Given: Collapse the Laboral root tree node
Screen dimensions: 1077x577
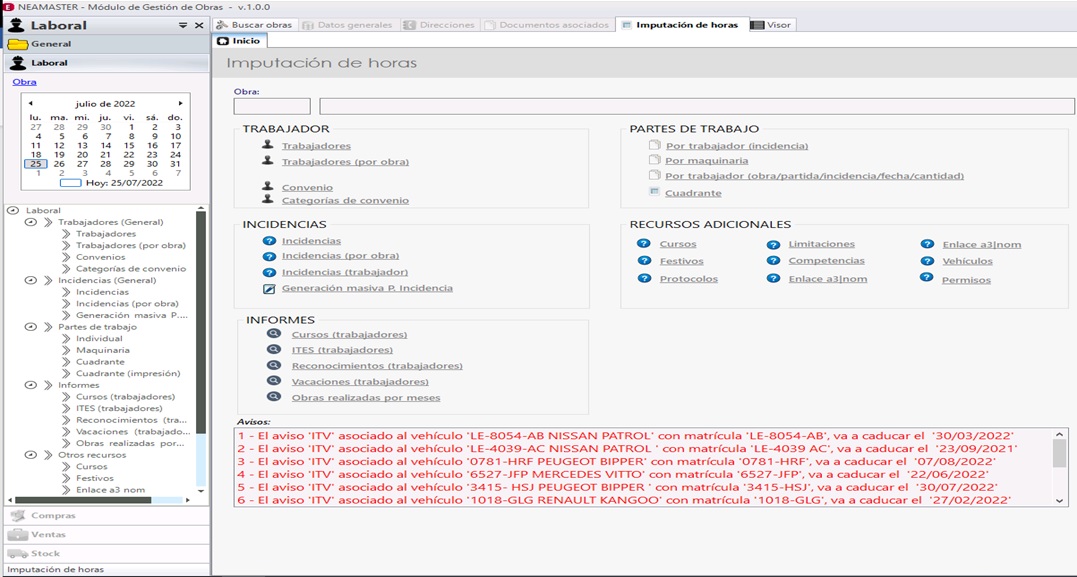Looking at the screenshot, I should [x=12, y=211].
